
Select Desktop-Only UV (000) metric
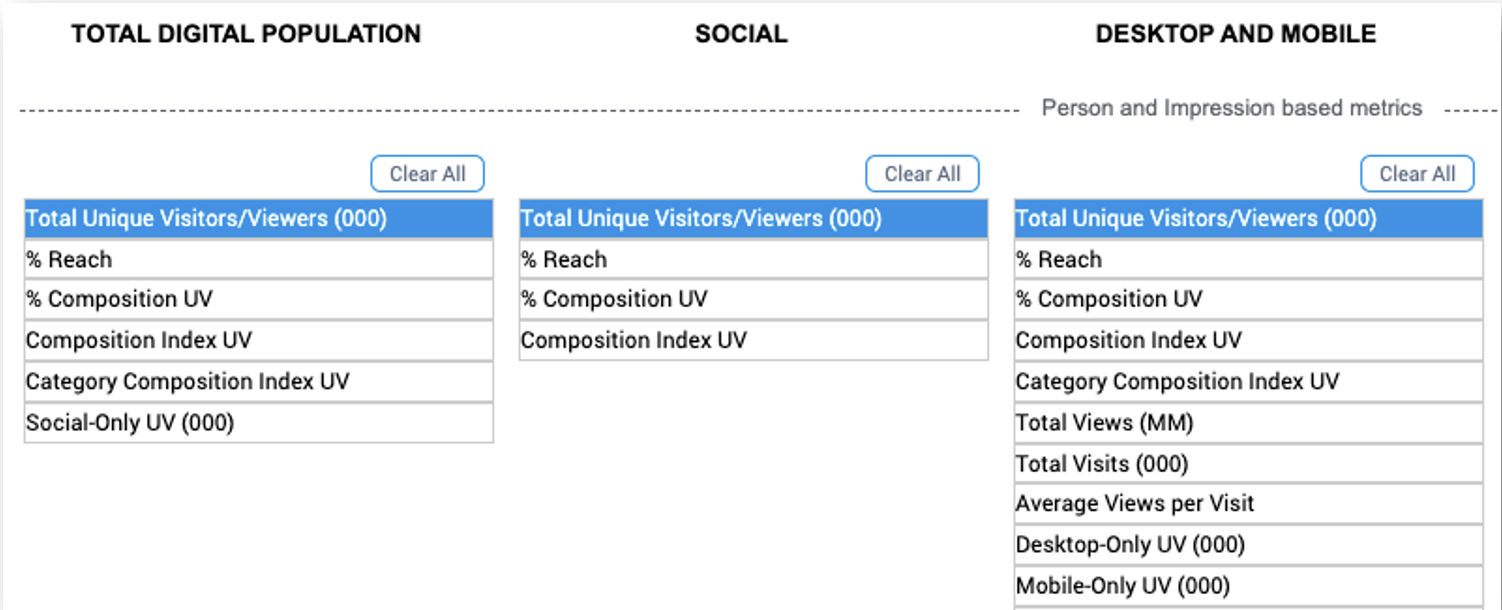[x=1249, y=545]
